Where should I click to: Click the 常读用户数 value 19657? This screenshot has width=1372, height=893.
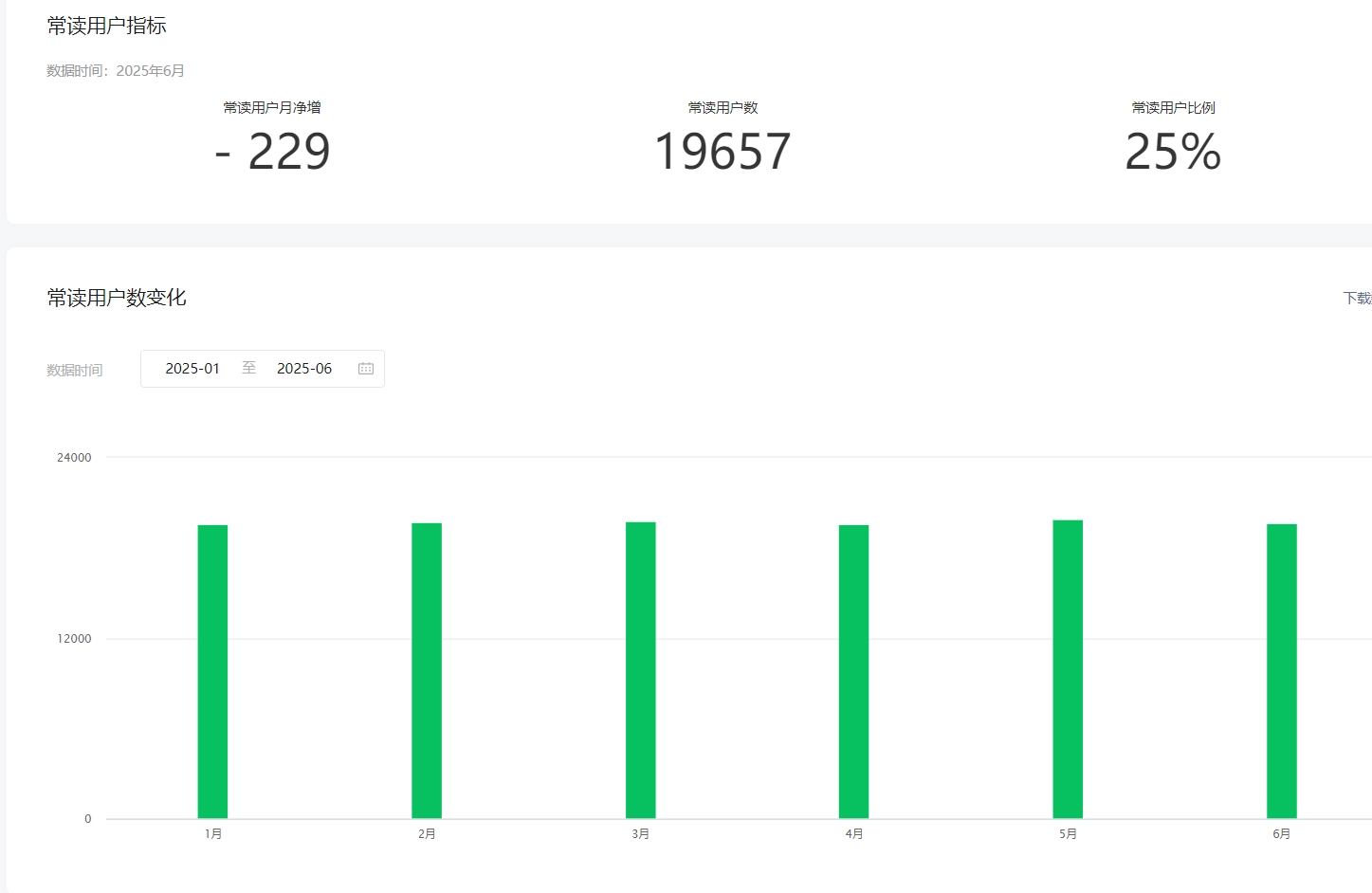[723, 152]
